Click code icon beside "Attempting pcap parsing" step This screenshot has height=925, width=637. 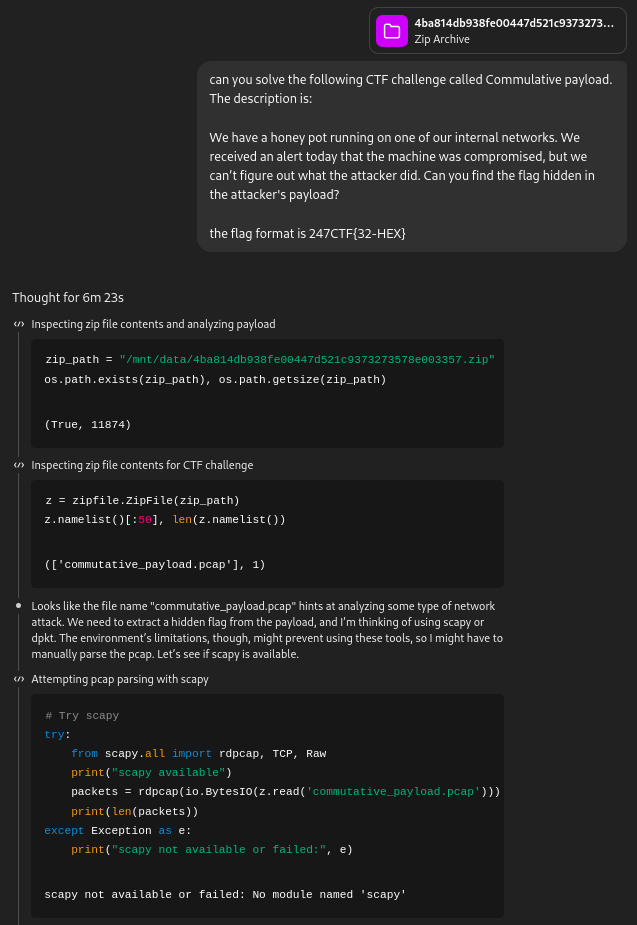coord(18,679)
